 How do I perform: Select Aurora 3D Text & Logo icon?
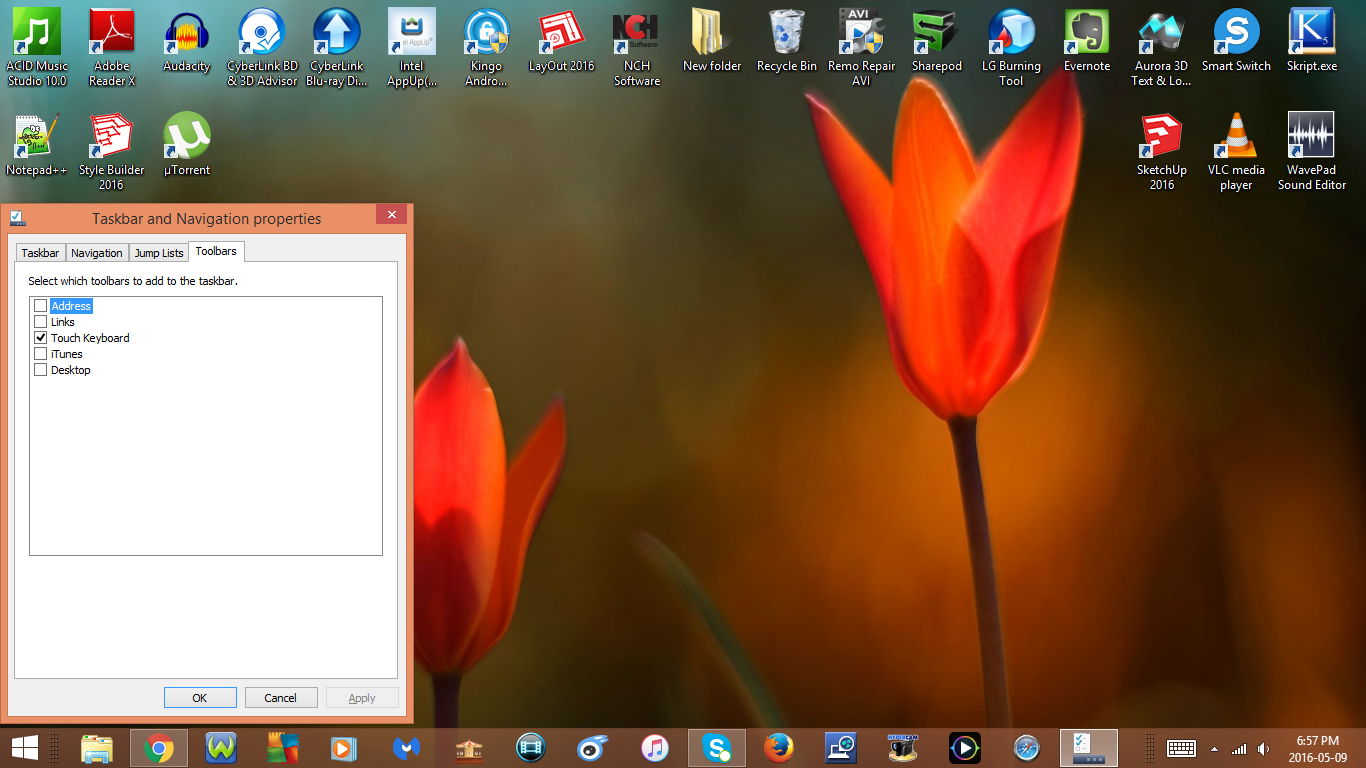coord(1161,46)
